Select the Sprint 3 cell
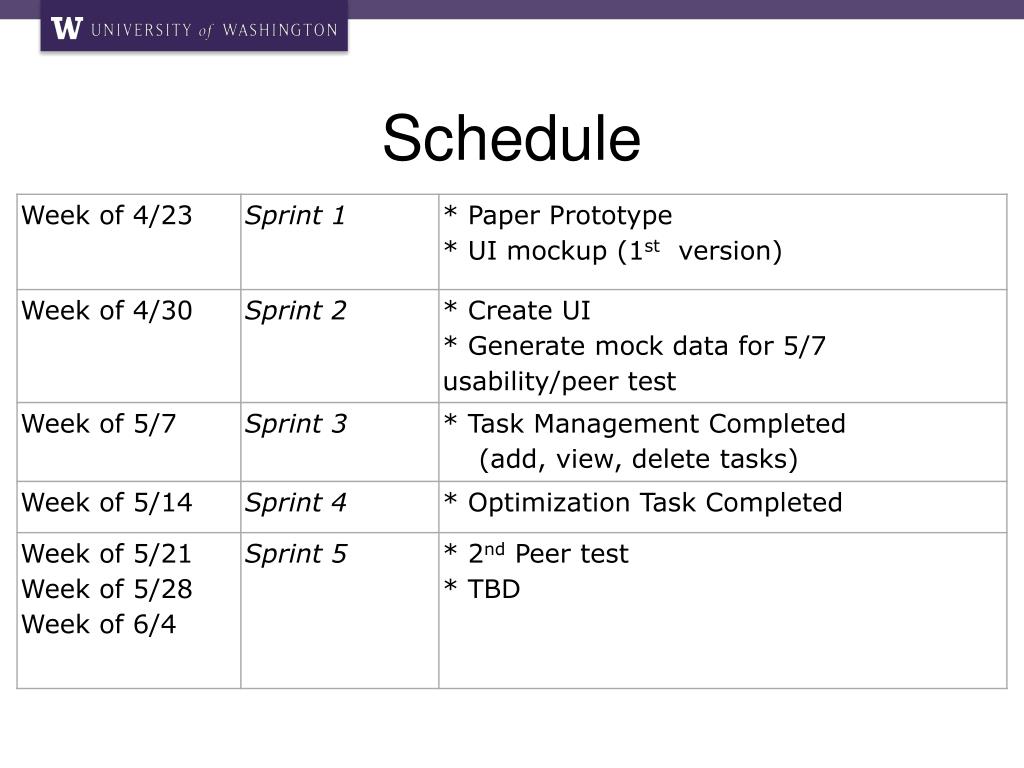 296,424
